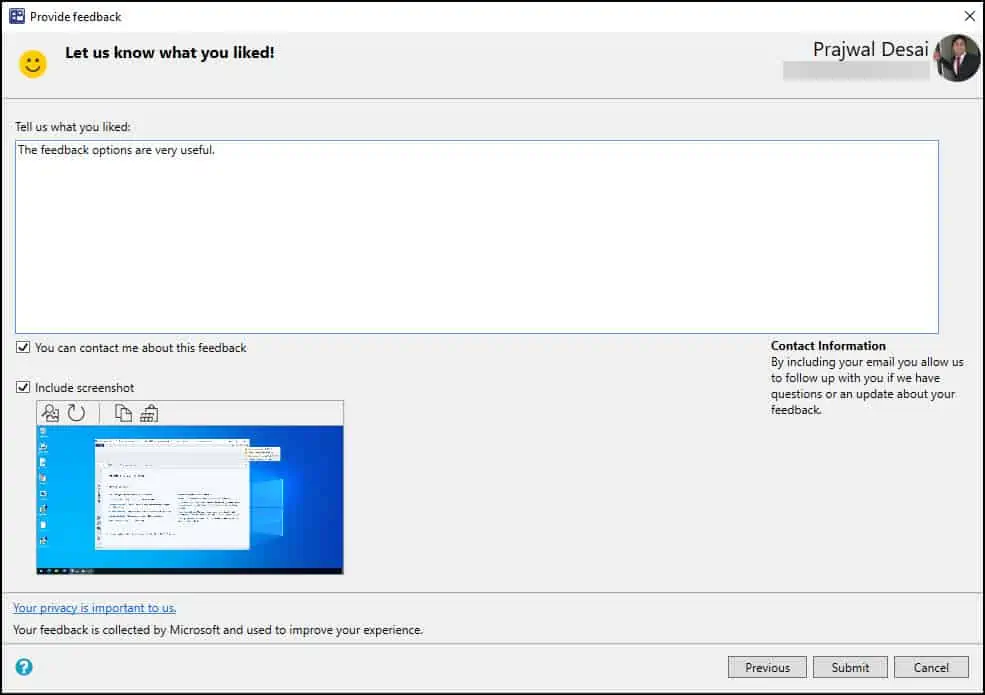
Task: Submit the feedback
Action: coord(850,667)
